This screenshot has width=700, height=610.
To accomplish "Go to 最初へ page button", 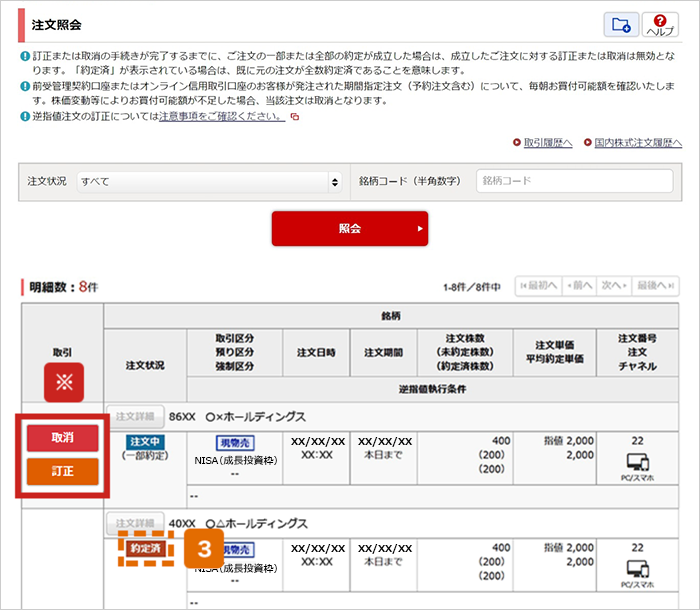I will [x=539, y=286].
